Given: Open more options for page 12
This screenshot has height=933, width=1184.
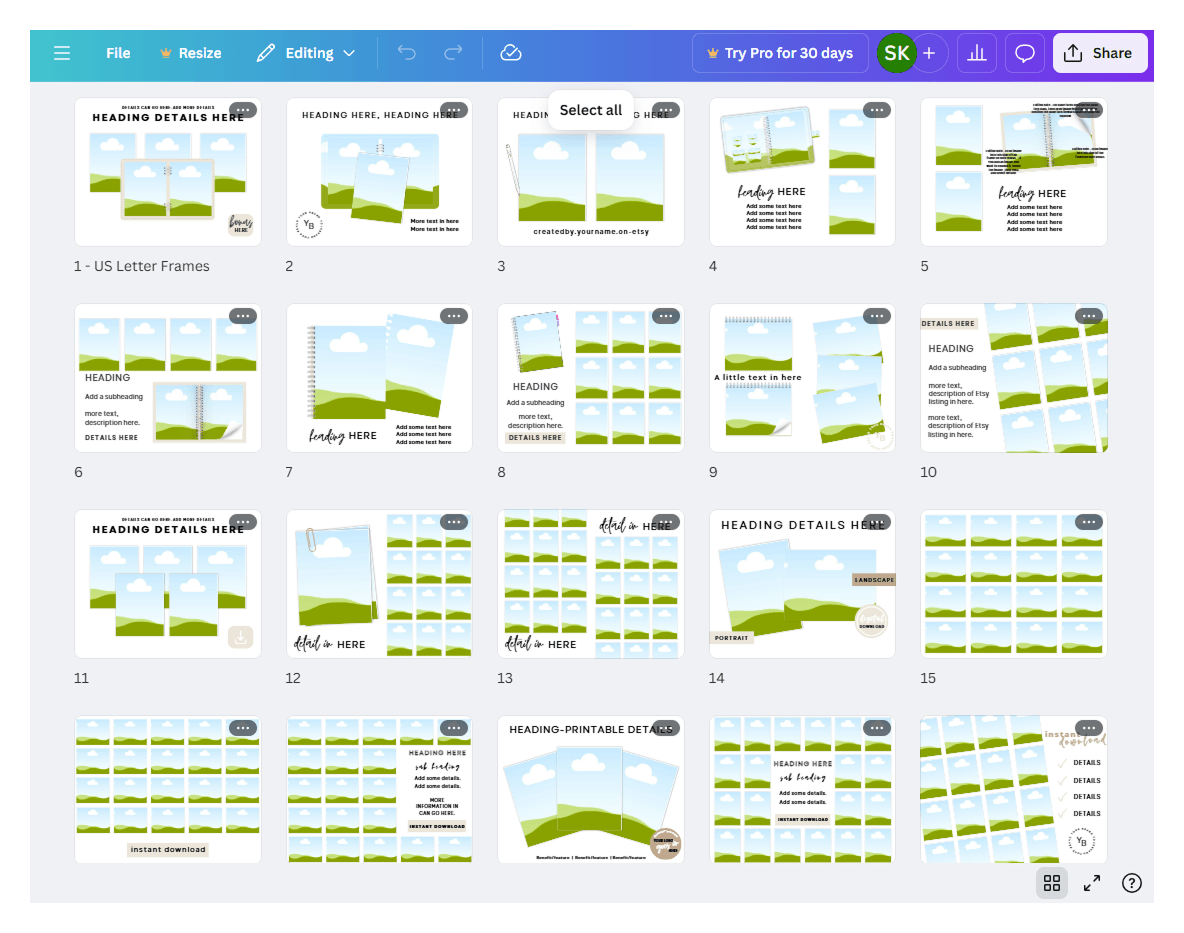Looking at the screenshot, I should (x=454, y=522).
